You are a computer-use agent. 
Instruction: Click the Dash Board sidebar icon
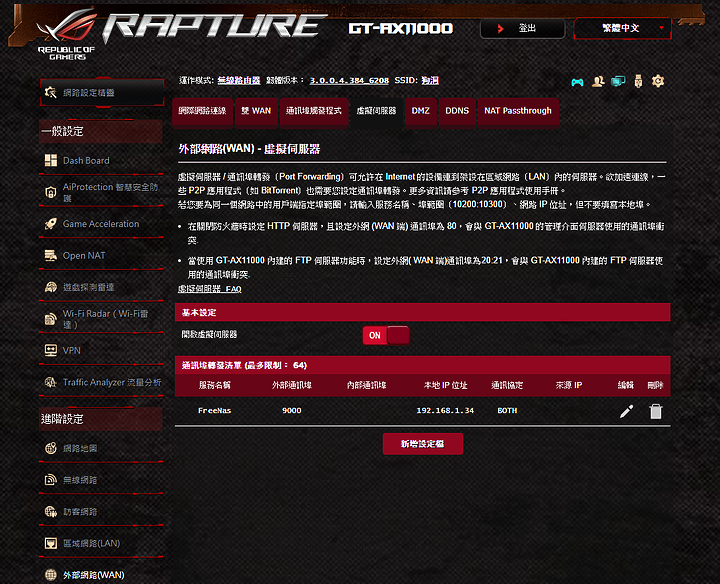tap(51, 160)
